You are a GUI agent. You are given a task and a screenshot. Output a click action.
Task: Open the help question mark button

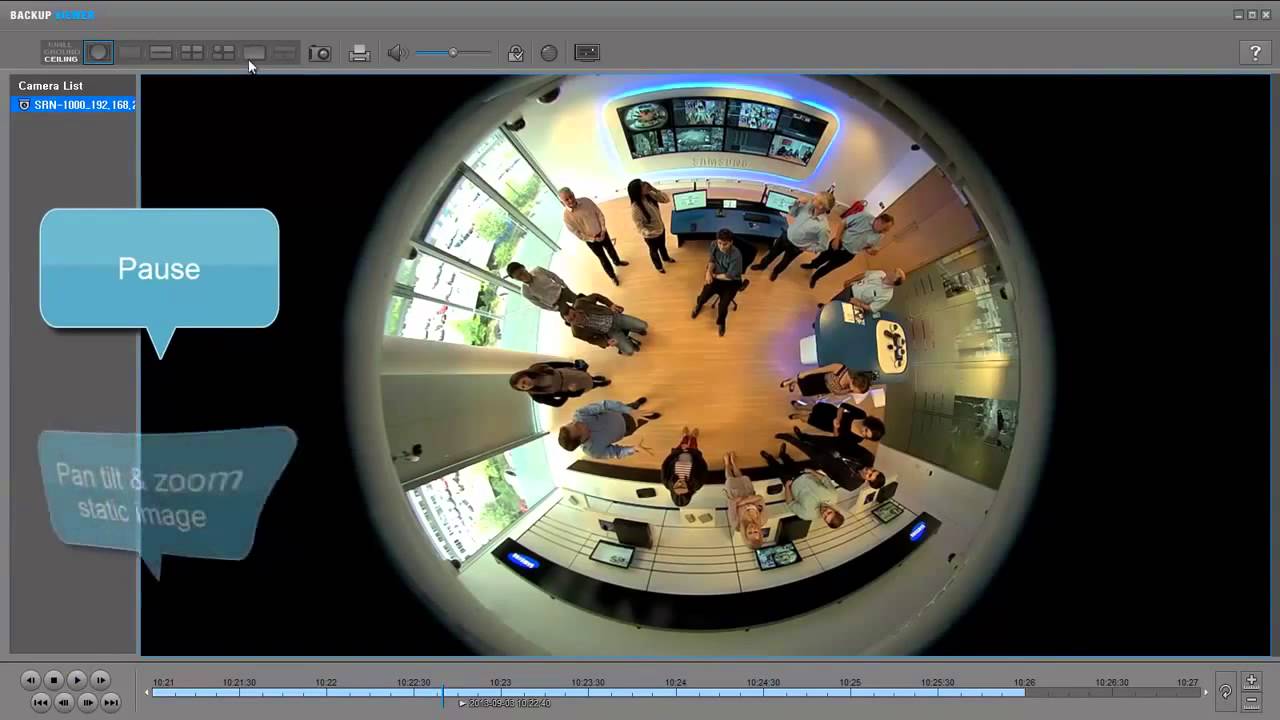coord(1255,53)
